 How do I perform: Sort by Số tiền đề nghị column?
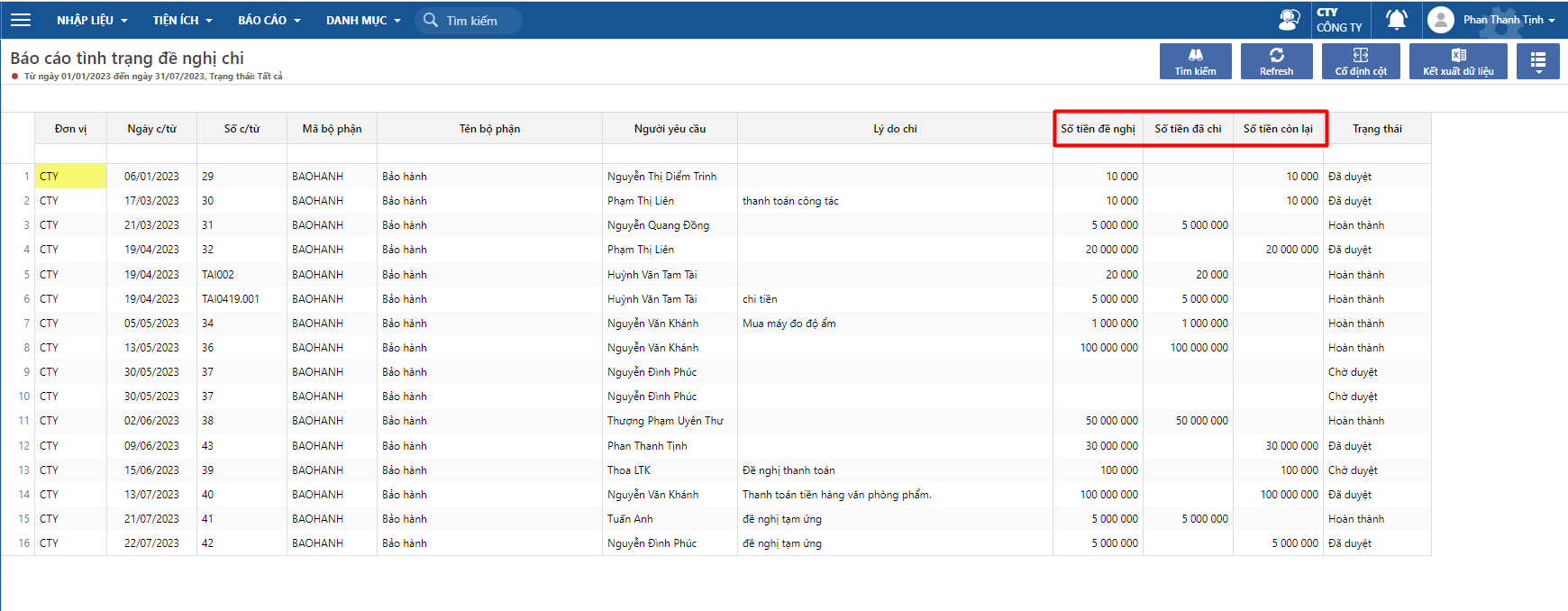tap(1098, 129)
